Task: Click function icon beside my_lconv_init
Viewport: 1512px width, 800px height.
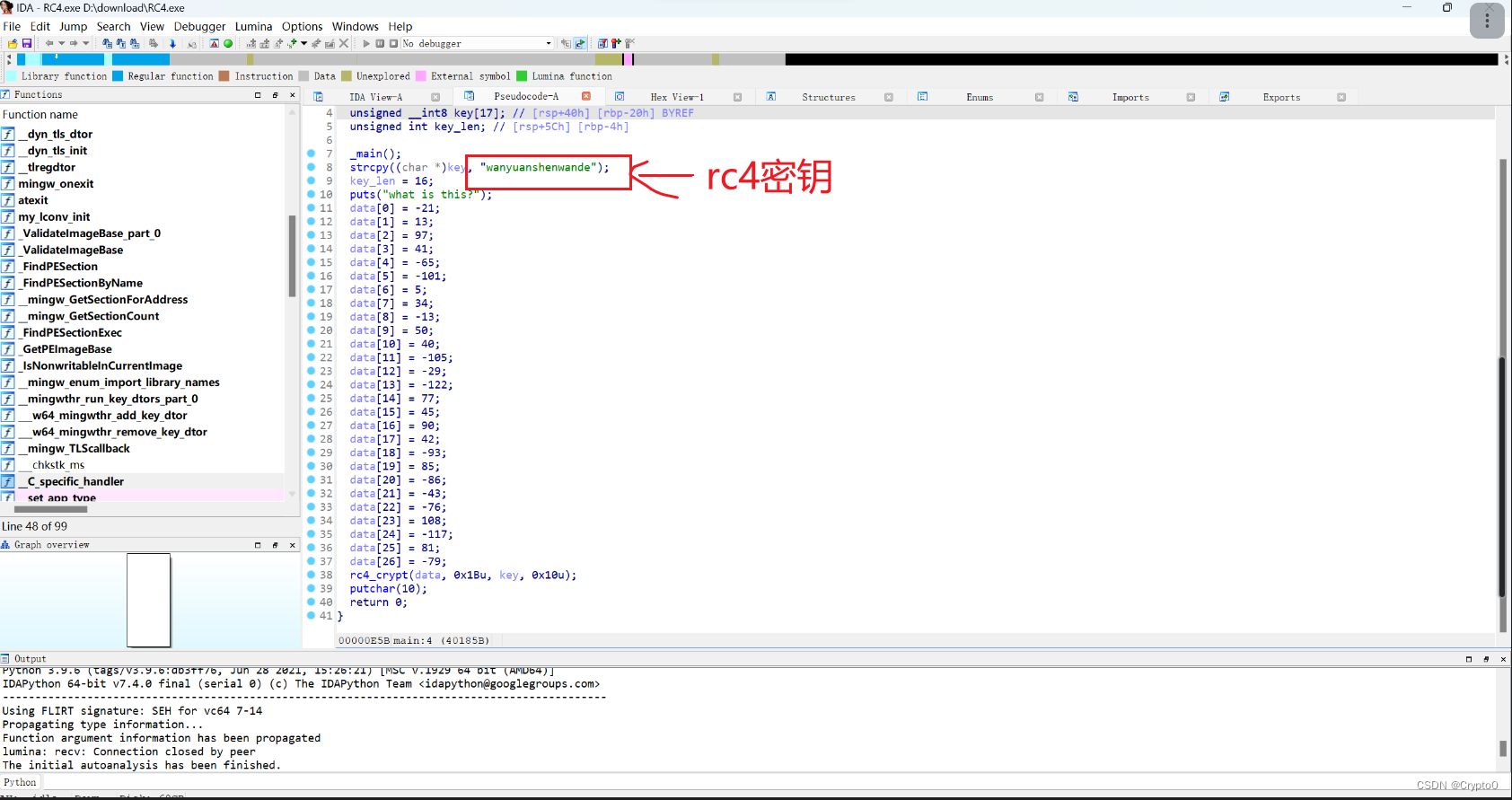Action: coord(8,216)
